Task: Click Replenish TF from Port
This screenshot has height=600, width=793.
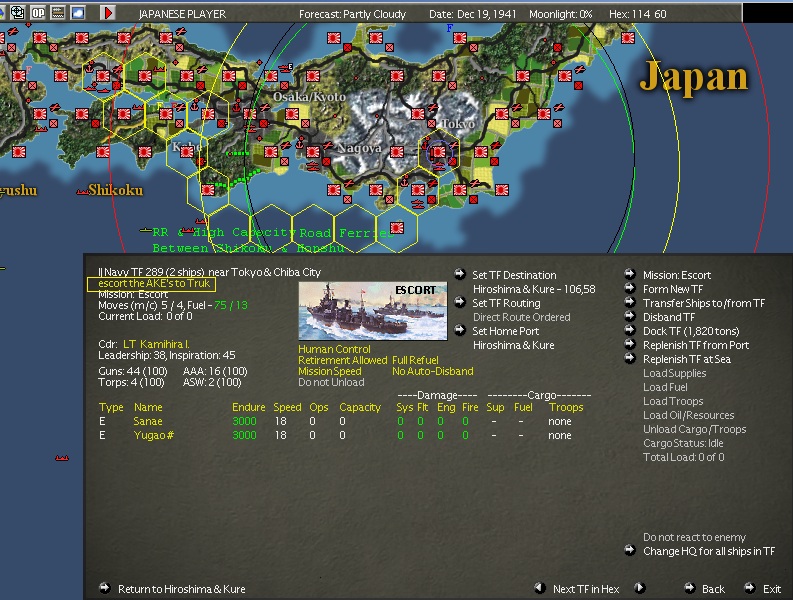Action: [x=696, y=345]
